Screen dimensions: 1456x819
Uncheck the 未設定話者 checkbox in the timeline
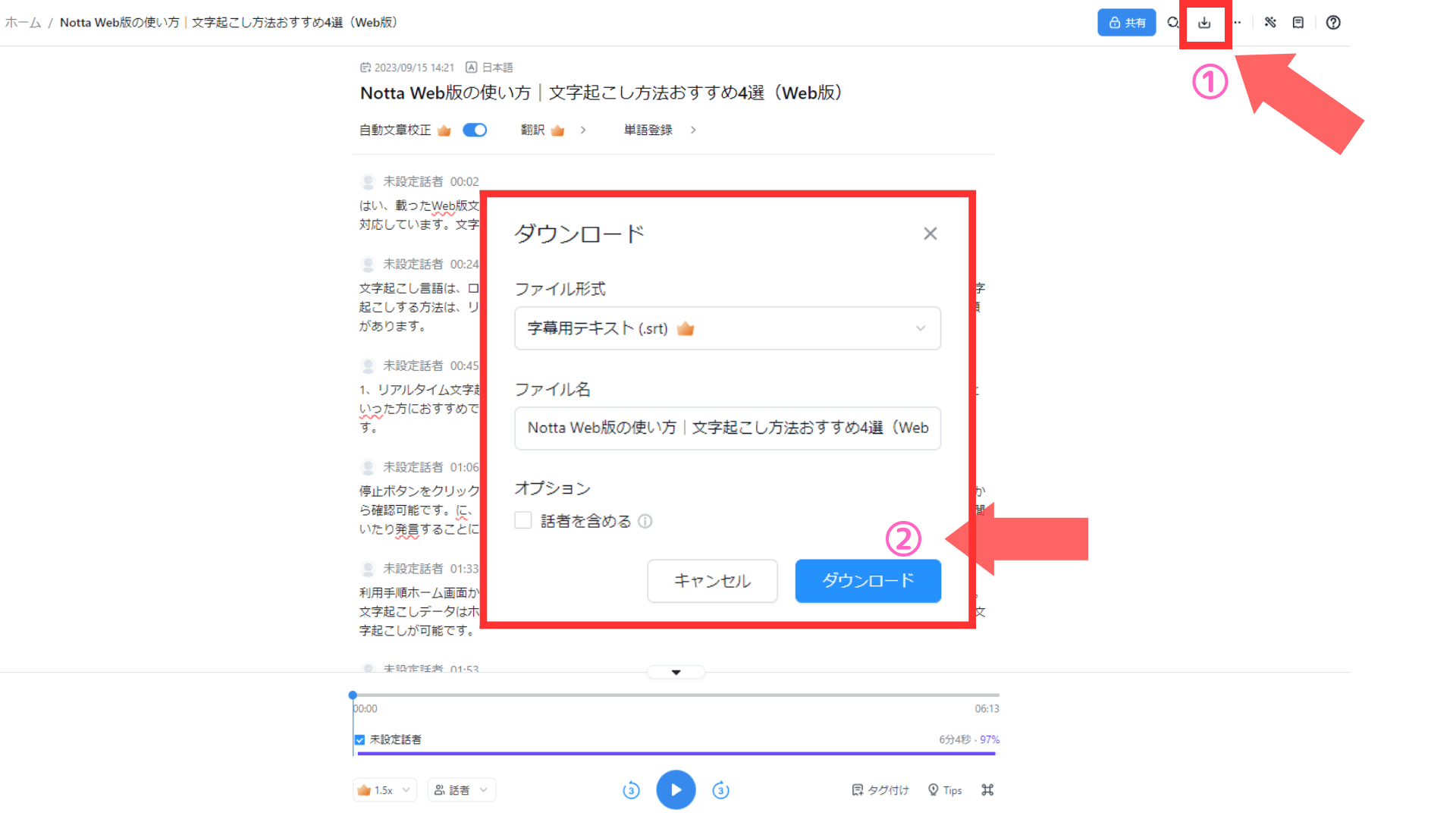coord(359,739)
